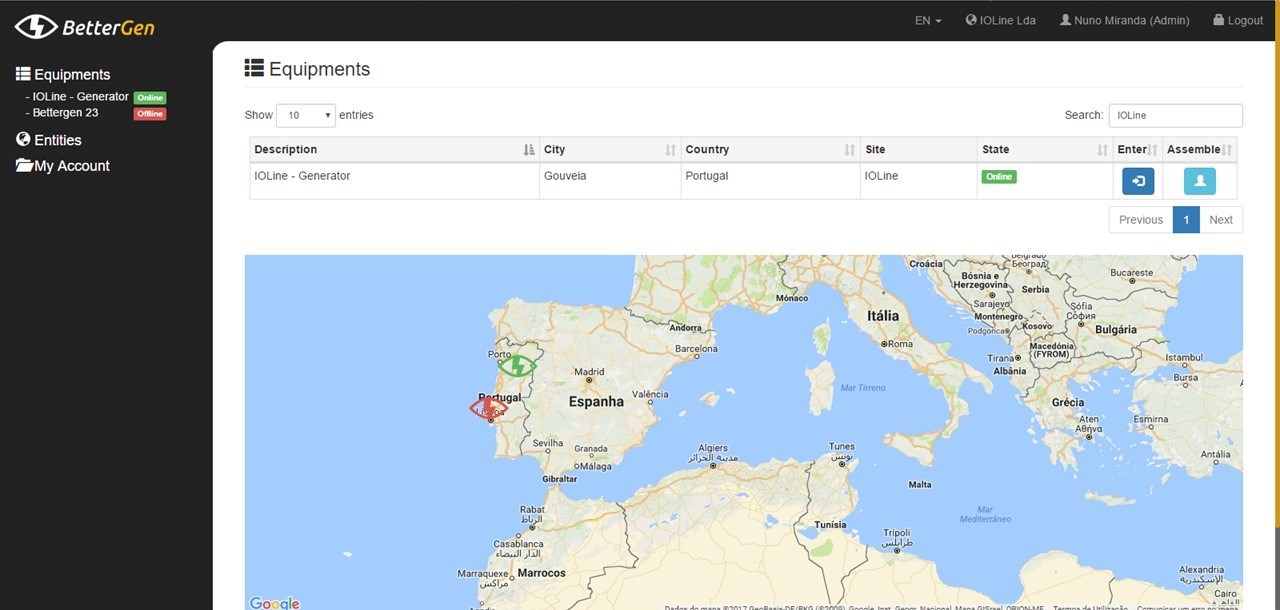1280x610 pixels.
Task: Click the Assemble user button icon
Action: tap(1200, 181)
